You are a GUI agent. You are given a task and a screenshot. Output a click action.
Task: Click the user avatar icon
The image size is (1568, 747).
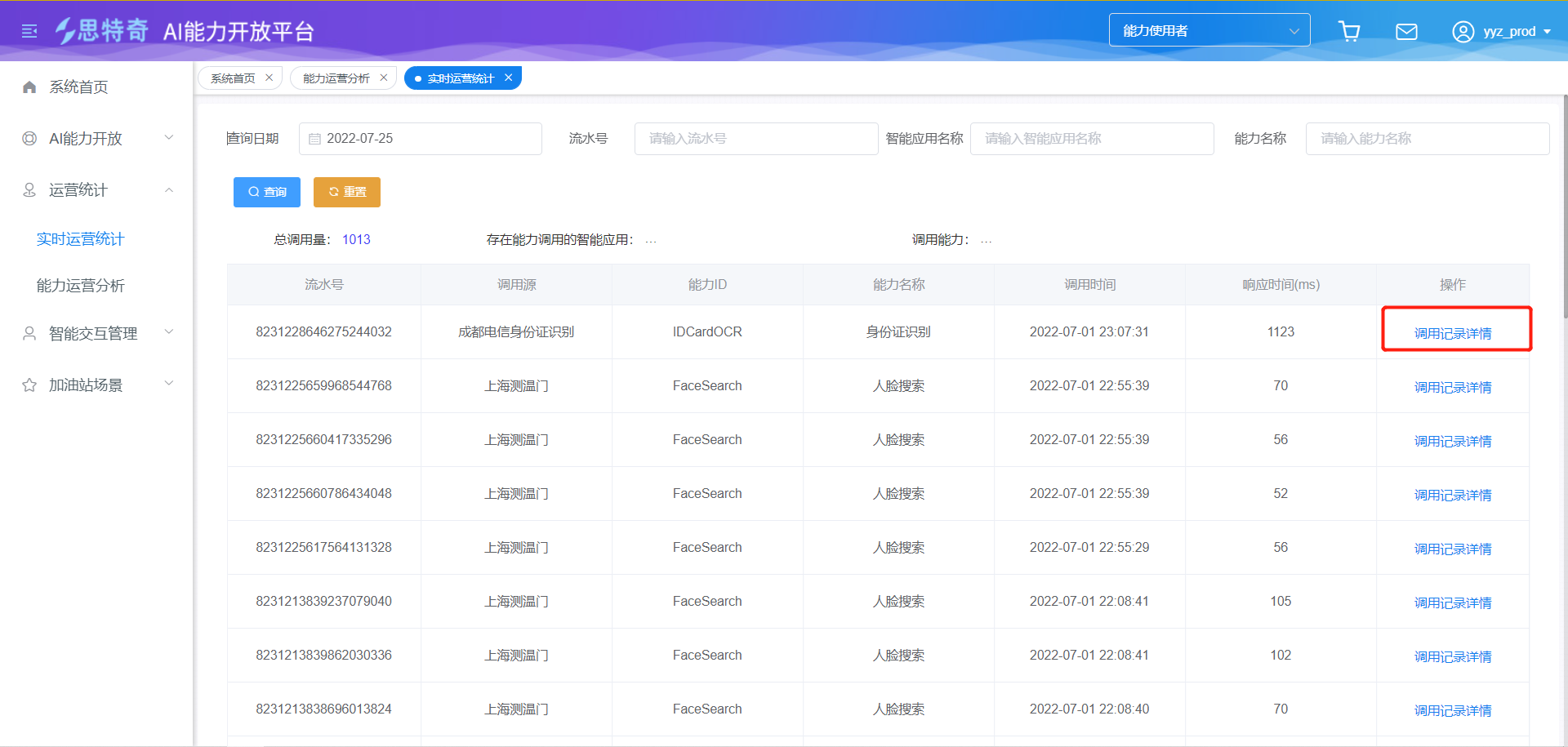click(1463, 31)
